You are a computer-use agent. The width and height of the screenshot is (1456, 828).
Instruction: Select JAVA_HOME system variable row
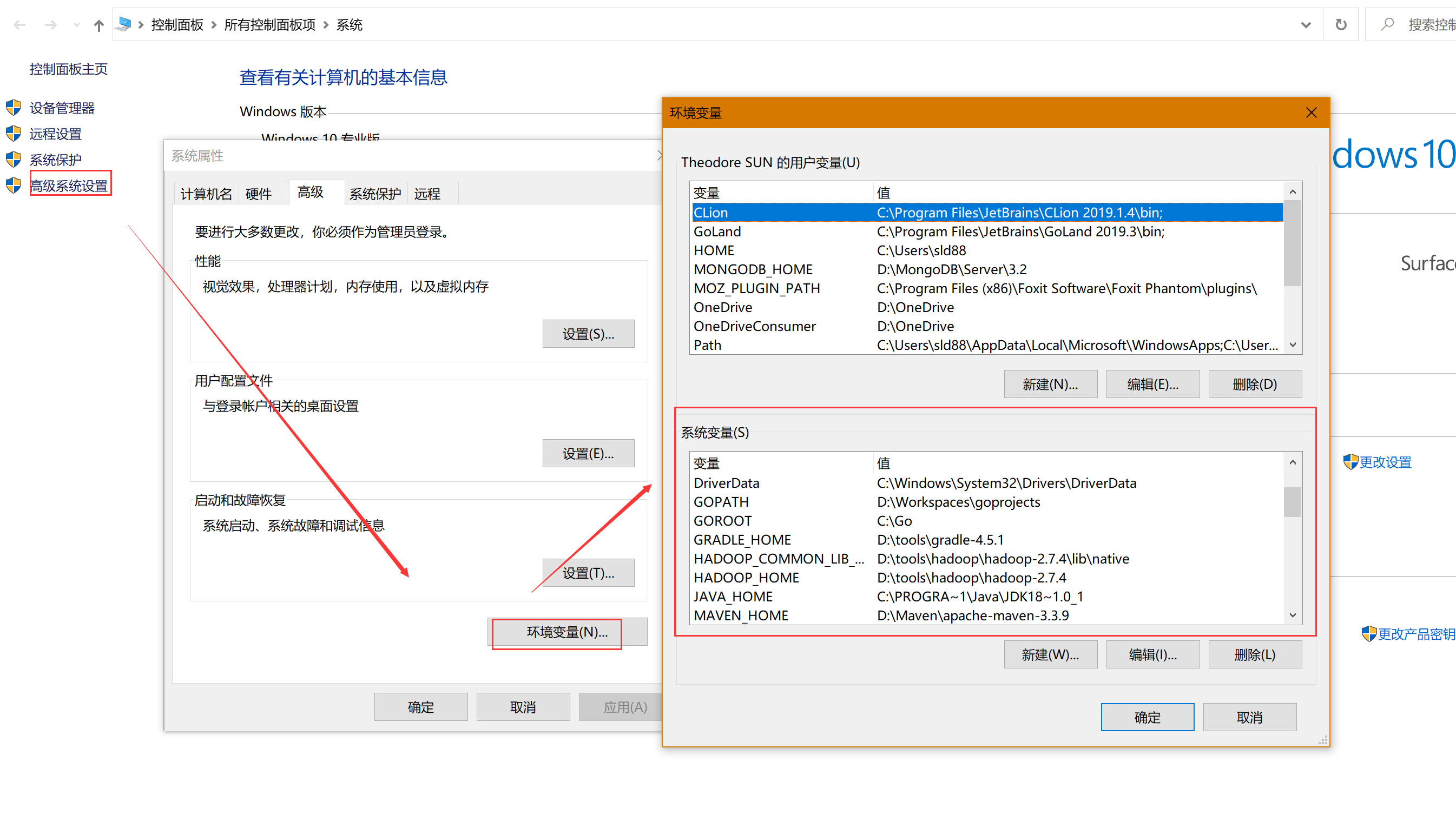(x=987, y=597)
